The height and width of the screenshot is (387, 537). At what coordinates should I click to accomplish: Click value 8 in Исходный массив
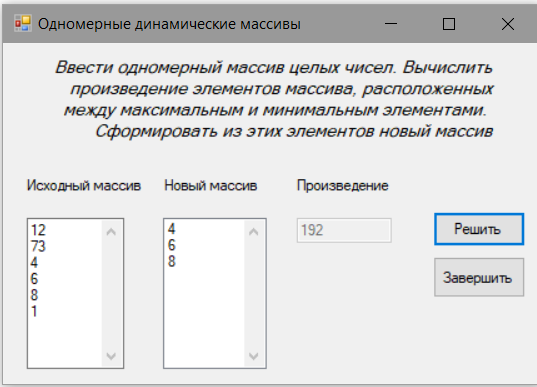[x=34, y=295]
